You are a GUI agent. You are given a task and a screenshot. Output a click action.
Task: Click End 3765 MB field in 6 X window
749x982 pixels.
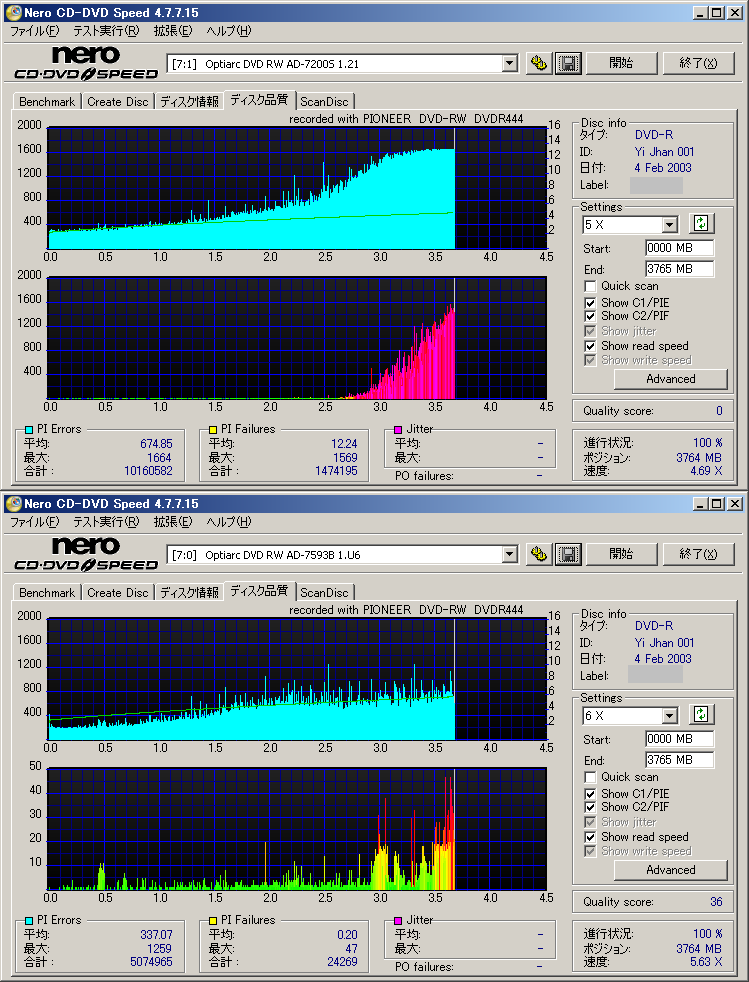coord(679,760)
